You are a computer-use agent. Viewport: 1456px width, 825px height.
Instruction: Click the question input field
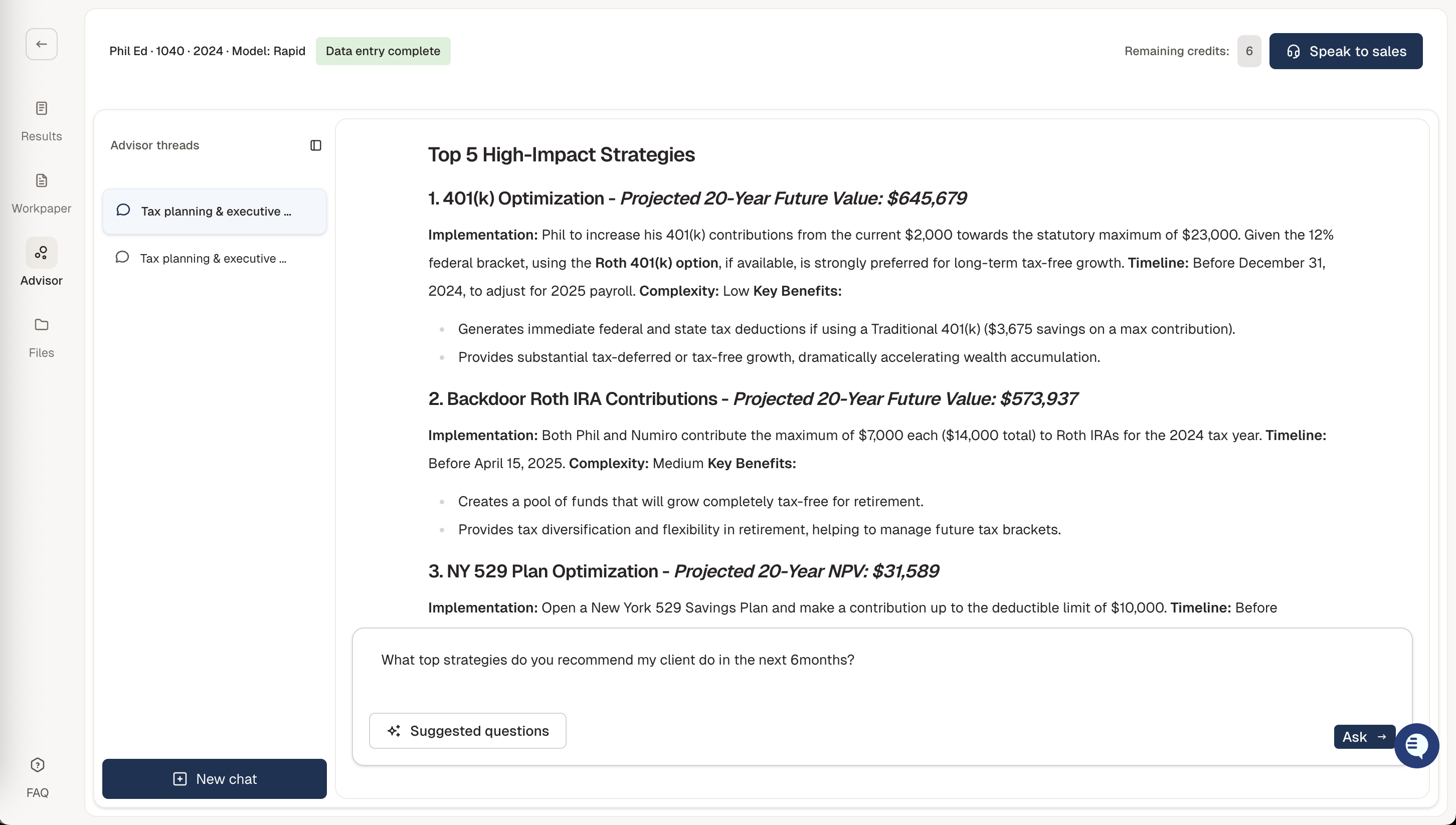(x=794, y=660)
